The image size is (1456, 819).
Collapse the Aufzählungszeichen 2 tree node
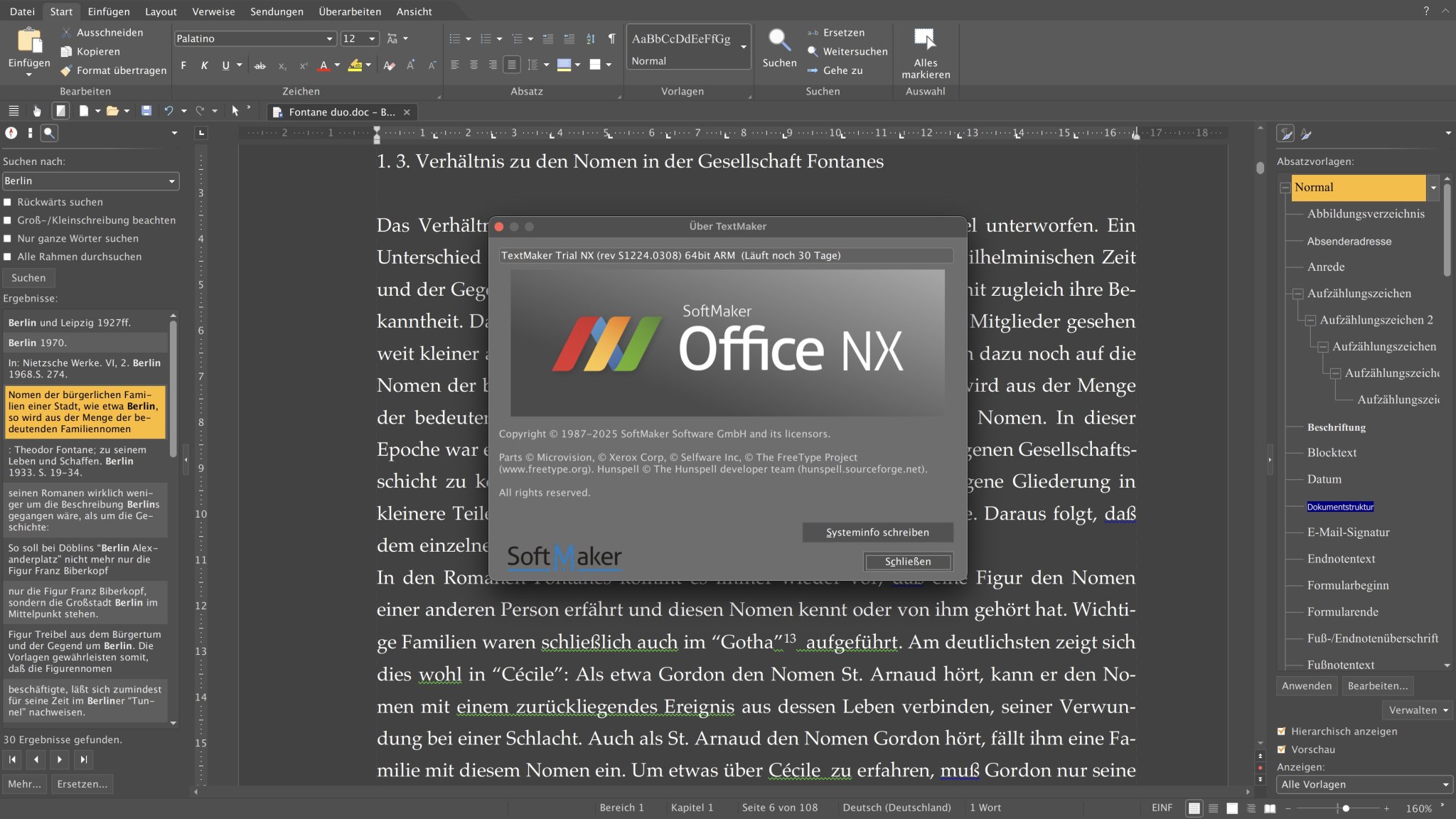[1310, 320]
